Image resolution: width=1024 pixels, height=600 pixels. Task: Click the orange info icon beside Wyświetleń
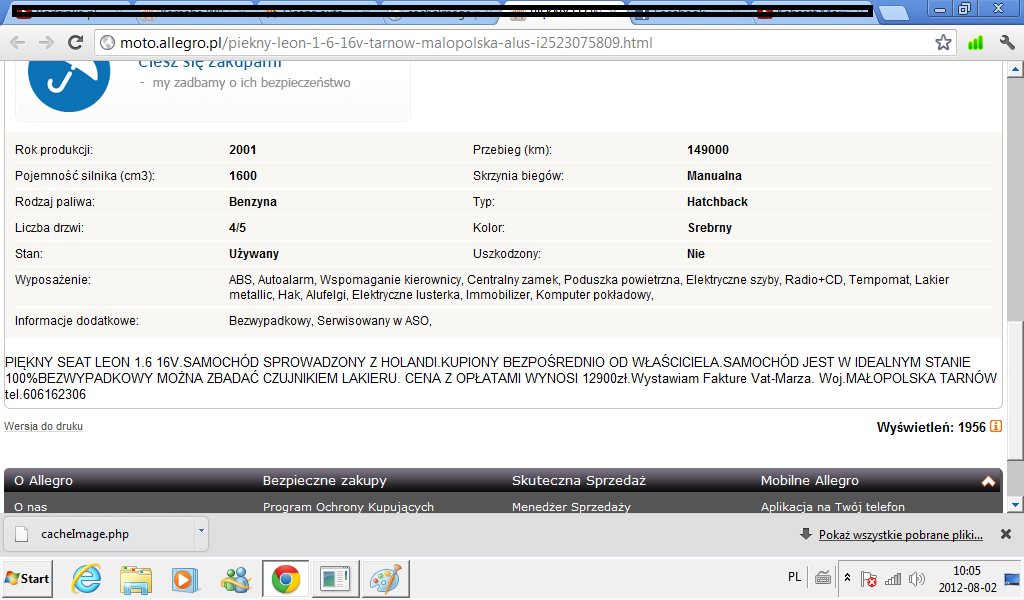point(996,426)
